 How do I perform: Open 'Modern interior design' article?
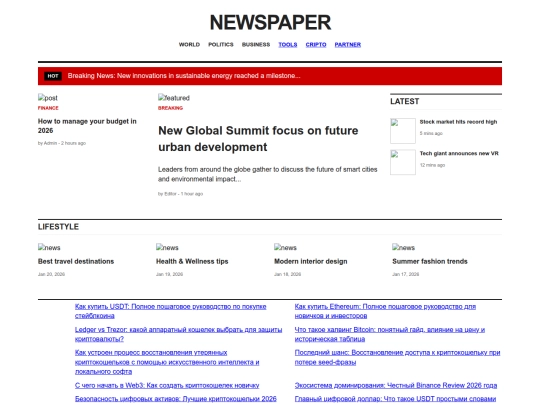click(x=311, y=261)
